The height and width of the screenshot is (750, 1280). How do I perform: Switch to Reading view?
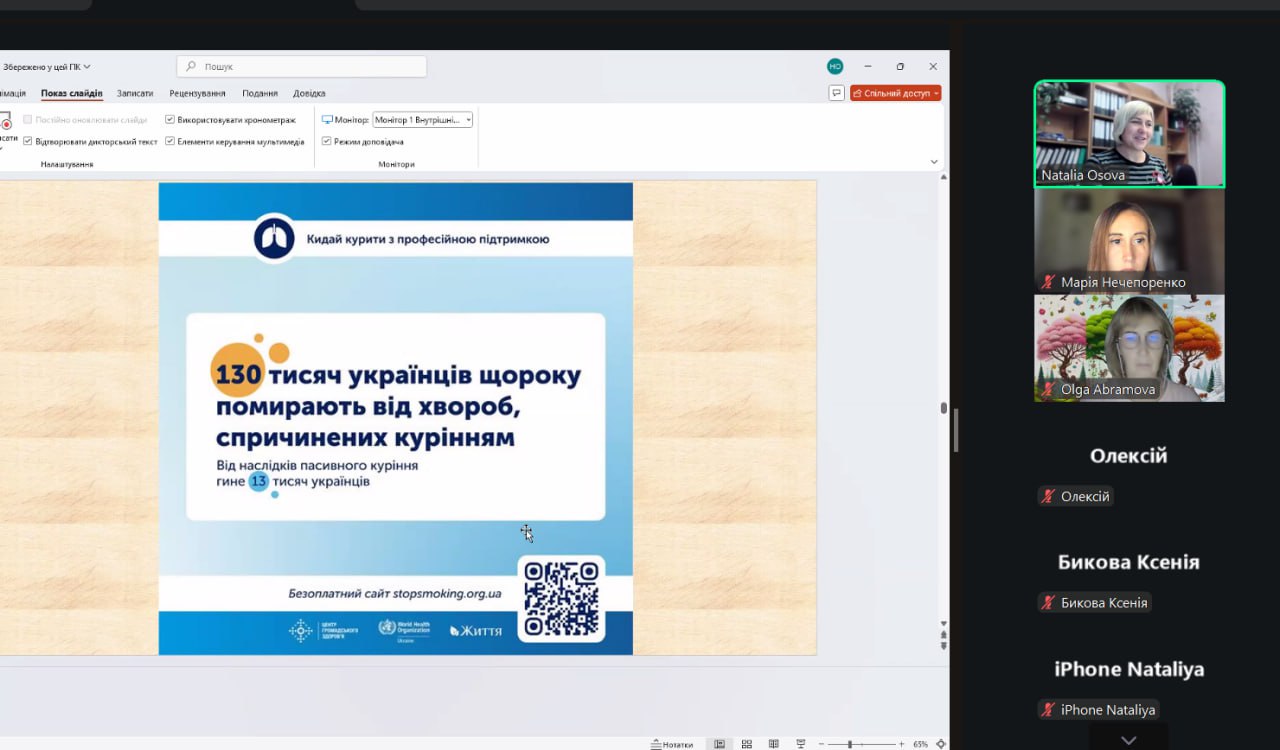(773, 744)
